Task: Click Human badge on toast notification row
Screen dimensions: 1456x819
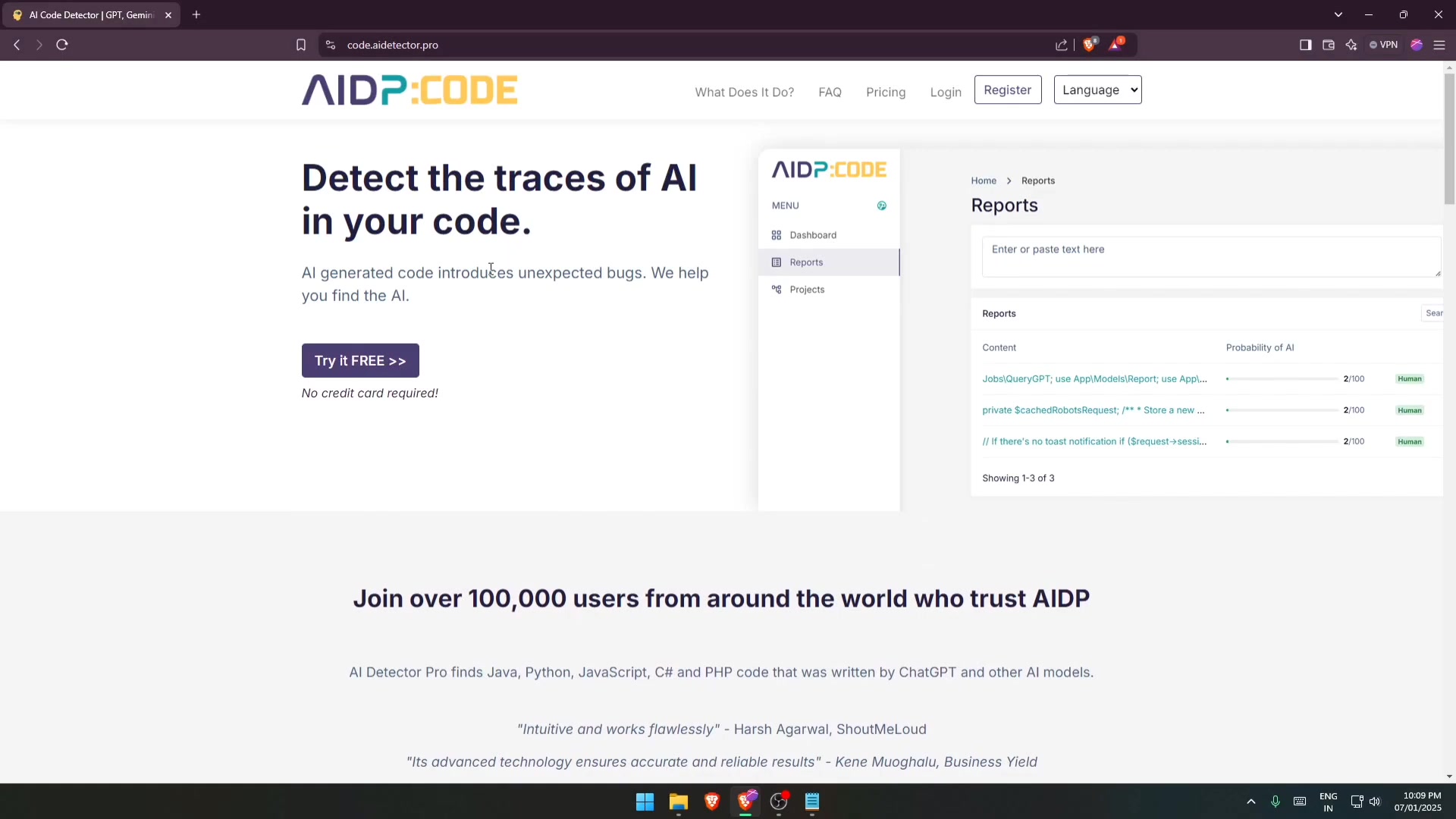Action: [x=1410, y=441]
